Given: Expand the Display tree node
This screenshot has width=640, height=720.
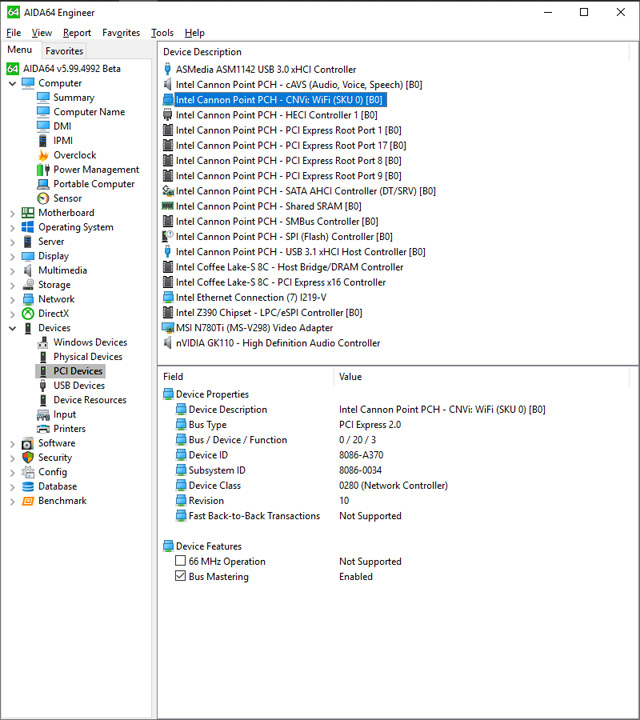Looking at the screenshot, I should coord(12,256).
